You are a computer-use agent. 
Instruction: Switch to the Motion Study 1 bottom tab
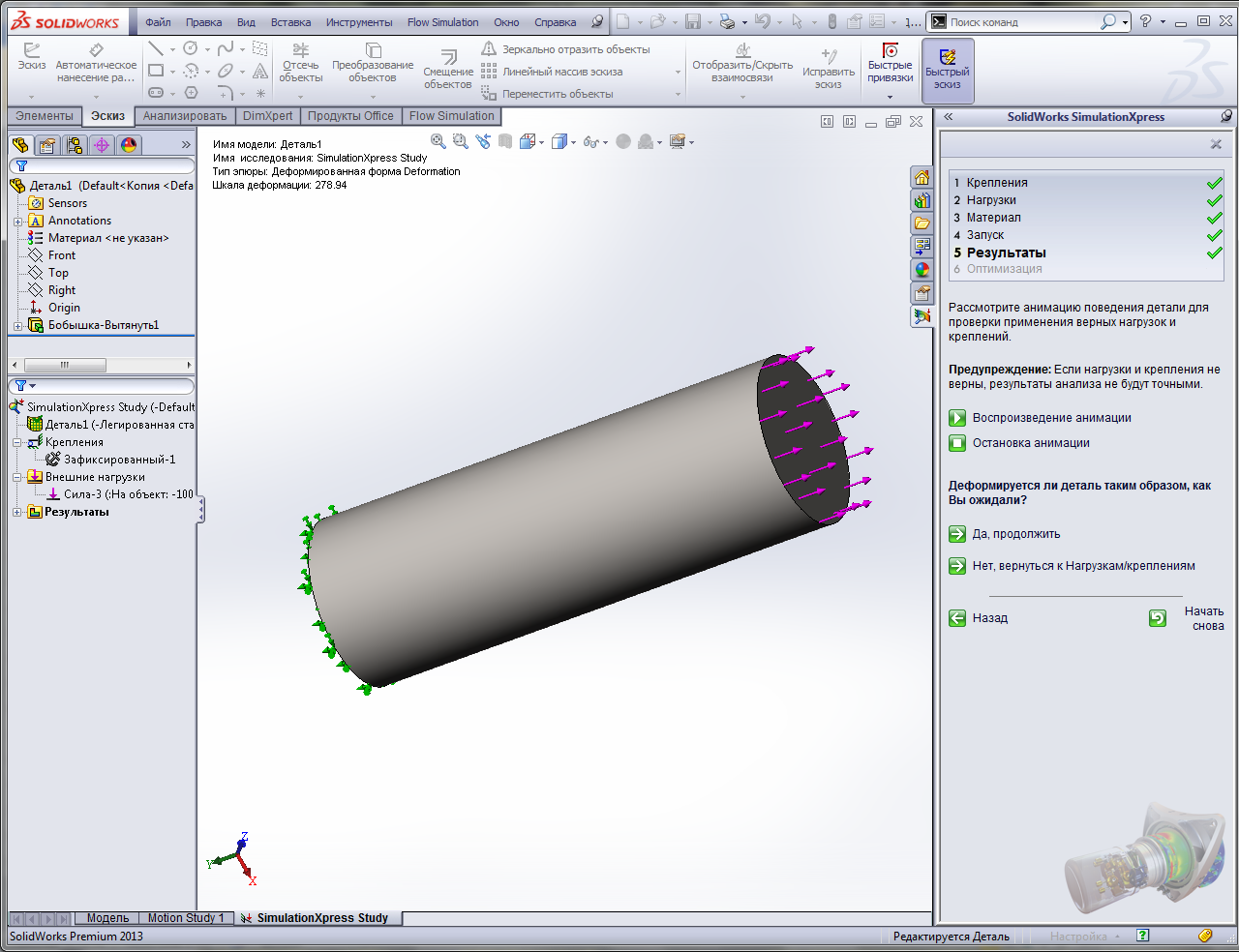pos(186,918)
